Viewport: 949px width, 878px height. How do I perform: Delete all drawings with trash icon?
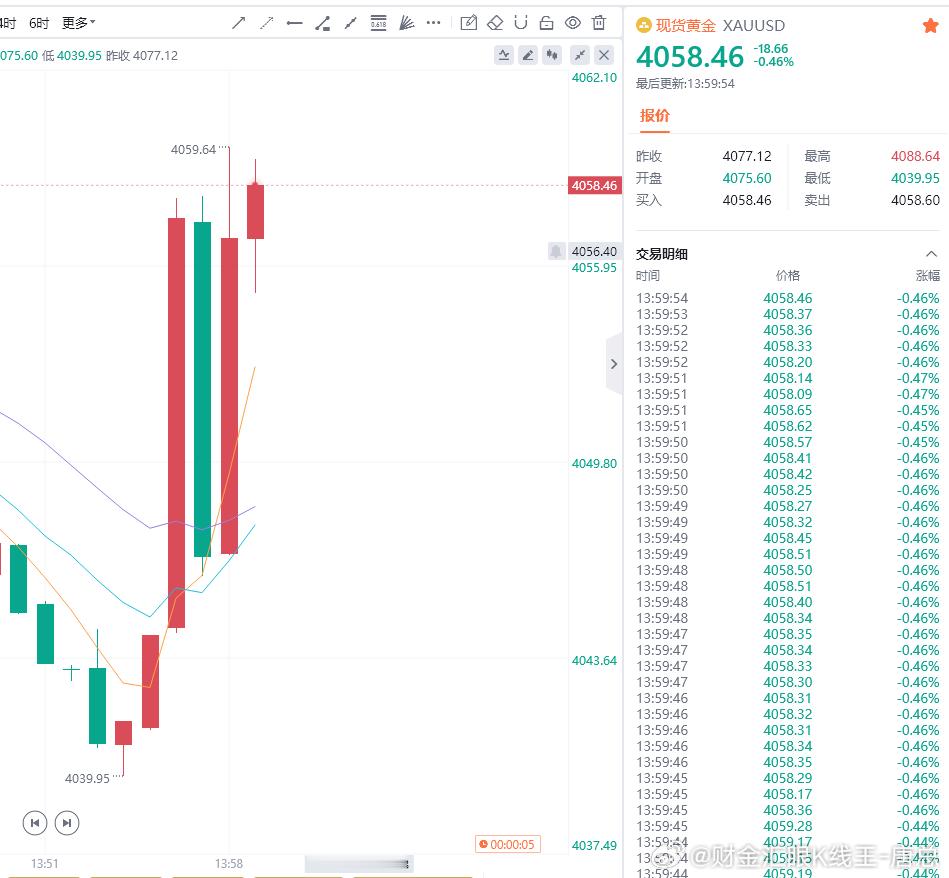[599, 22]
